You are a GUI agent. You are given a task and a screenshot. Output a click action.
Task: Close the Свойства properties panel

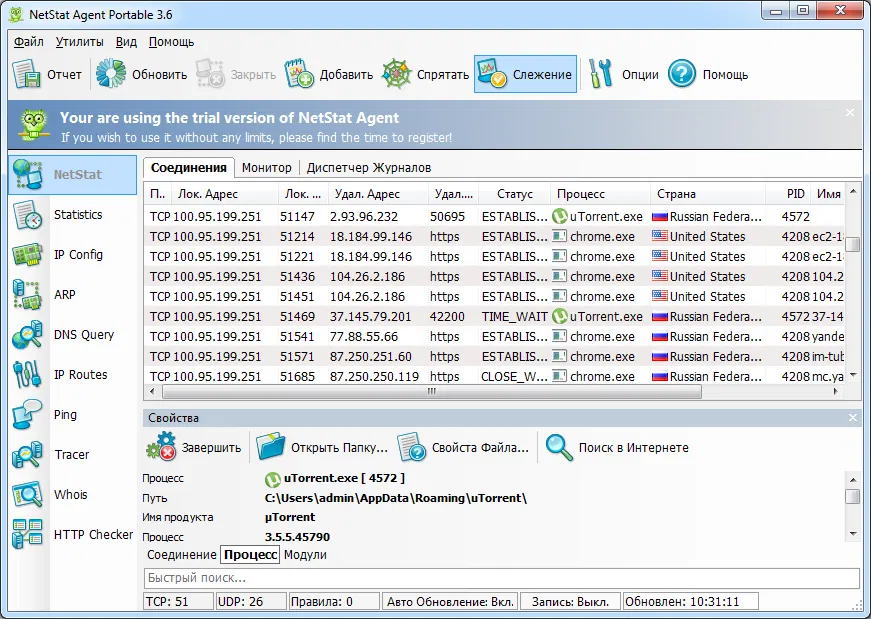point(853,418)
